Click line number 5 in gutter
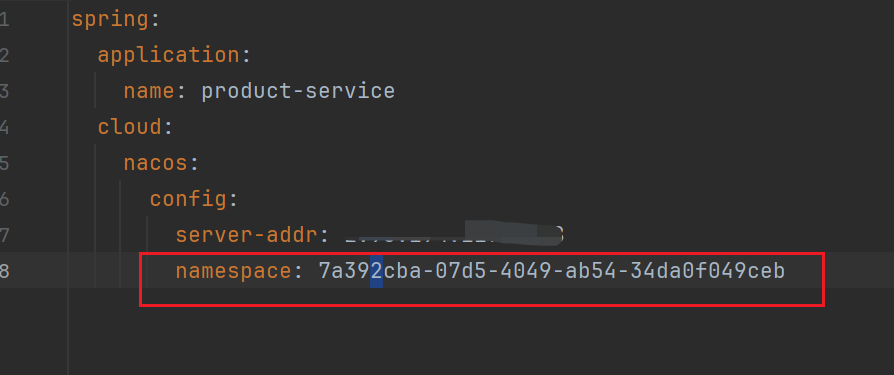Viewport: 894px width, 375px height. click(5, 163)
